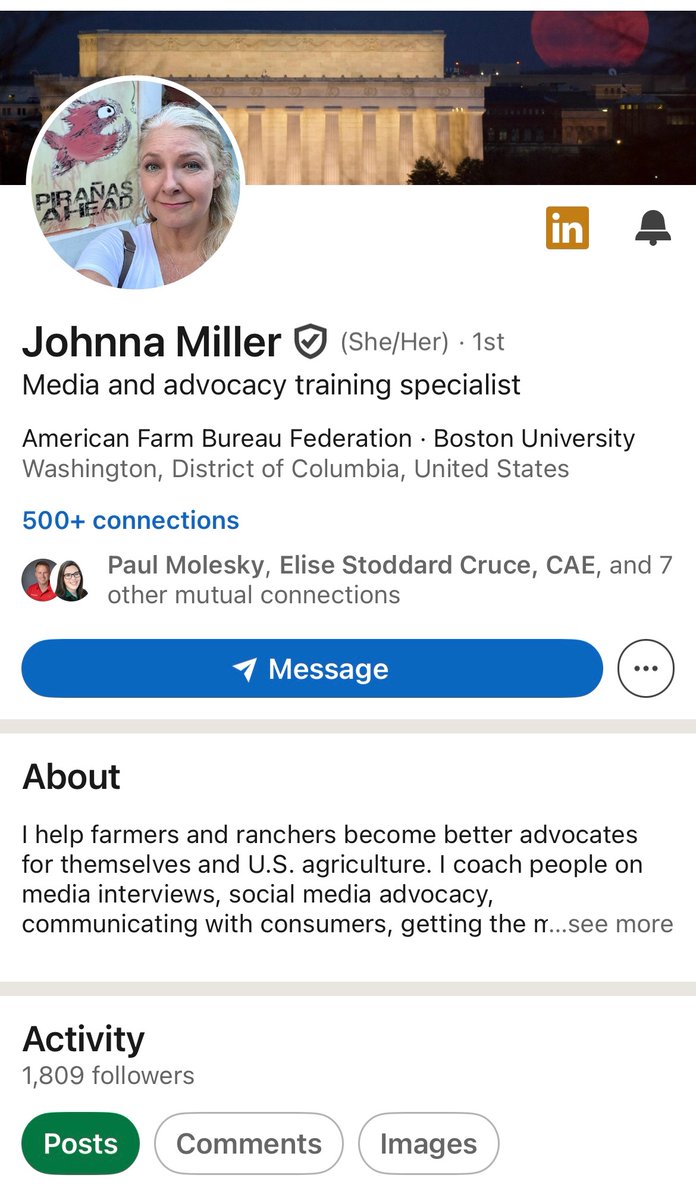The height and width of the screenshot is (1200, 696).
Task: Open the Lincoln Memorial cover banner image
Action: [x=348, y=97]
